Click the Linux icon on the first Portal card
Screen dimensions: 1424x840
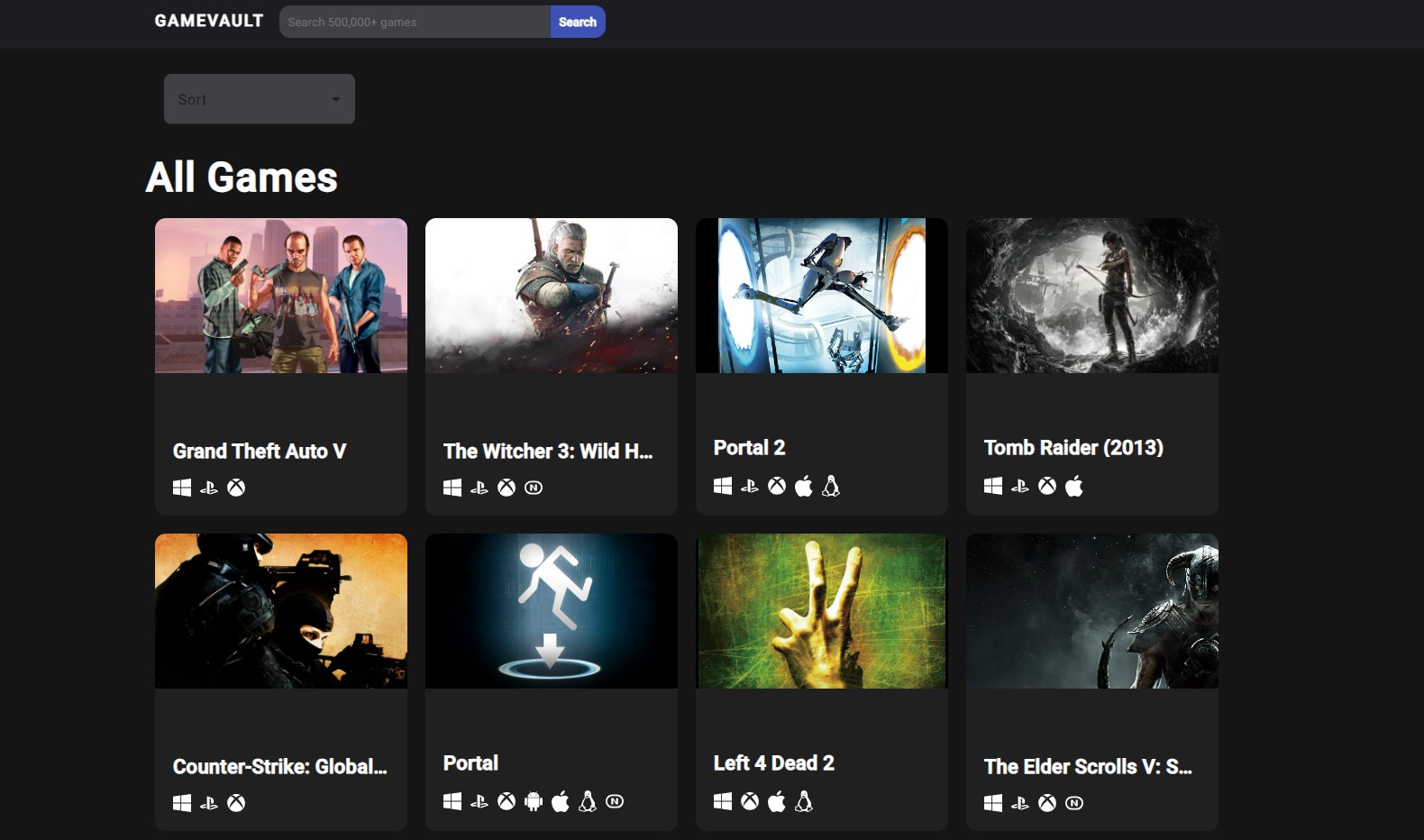pos(588,801)
